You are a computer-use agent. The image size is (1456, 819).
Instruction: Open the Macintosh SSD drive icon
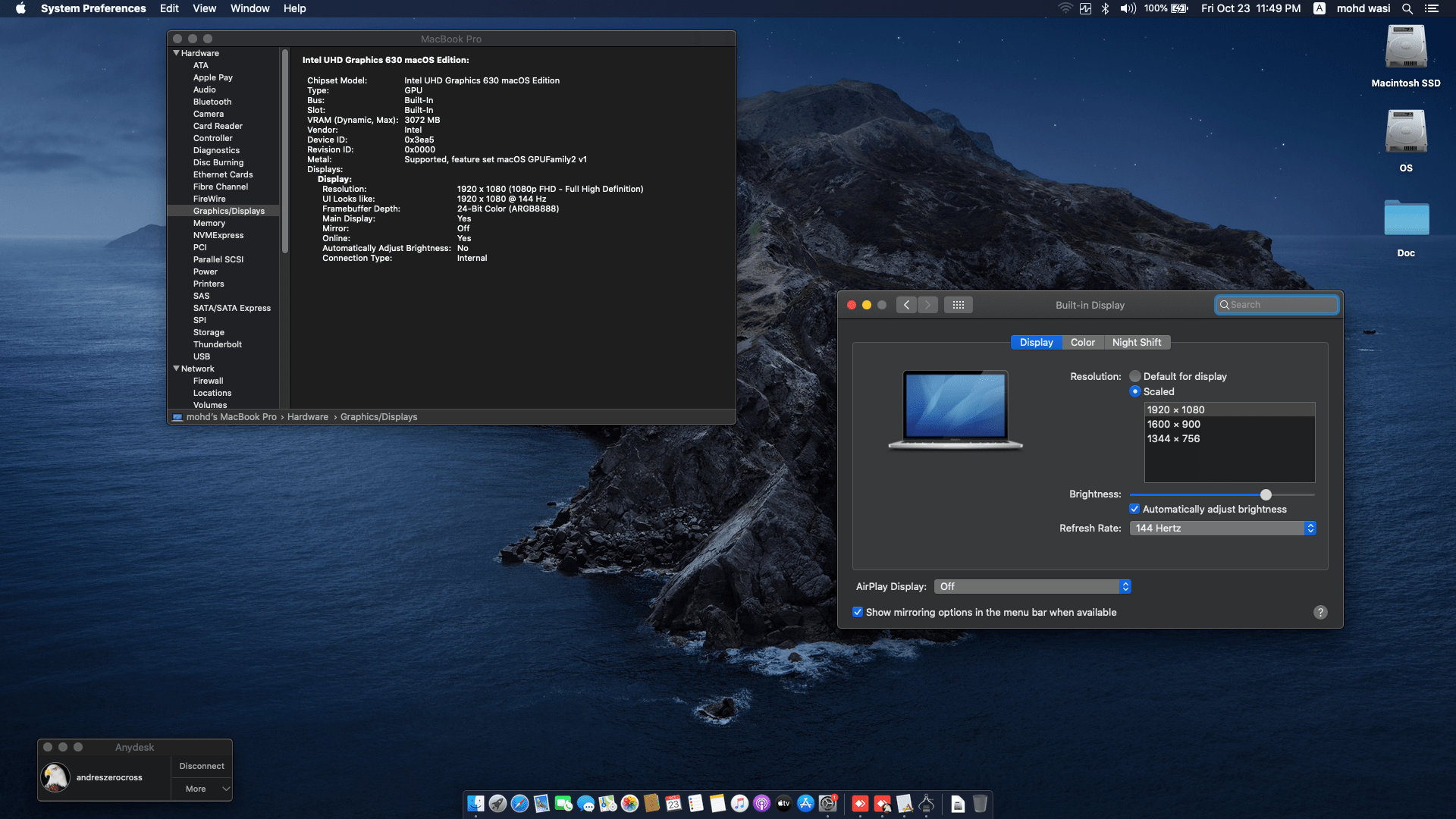[x=1405, y=47]
